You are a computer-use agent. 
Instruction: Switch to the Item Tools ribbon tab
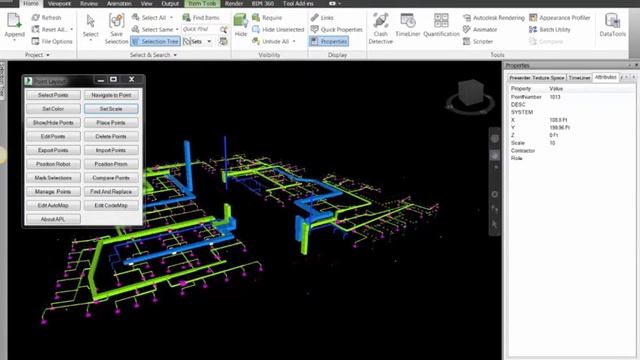pos(202,4)
